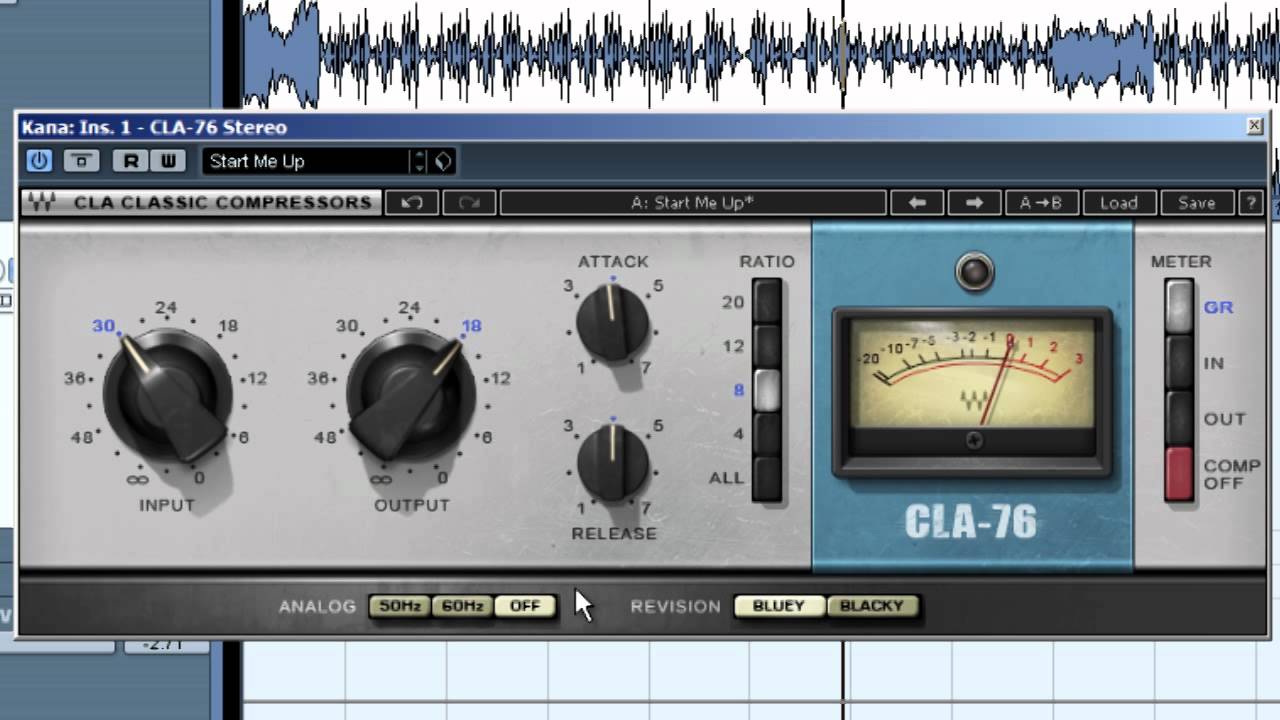Go to previous preset with left arrow
The height and width of the screenshot is (720, 1280).
coord(917,202)
